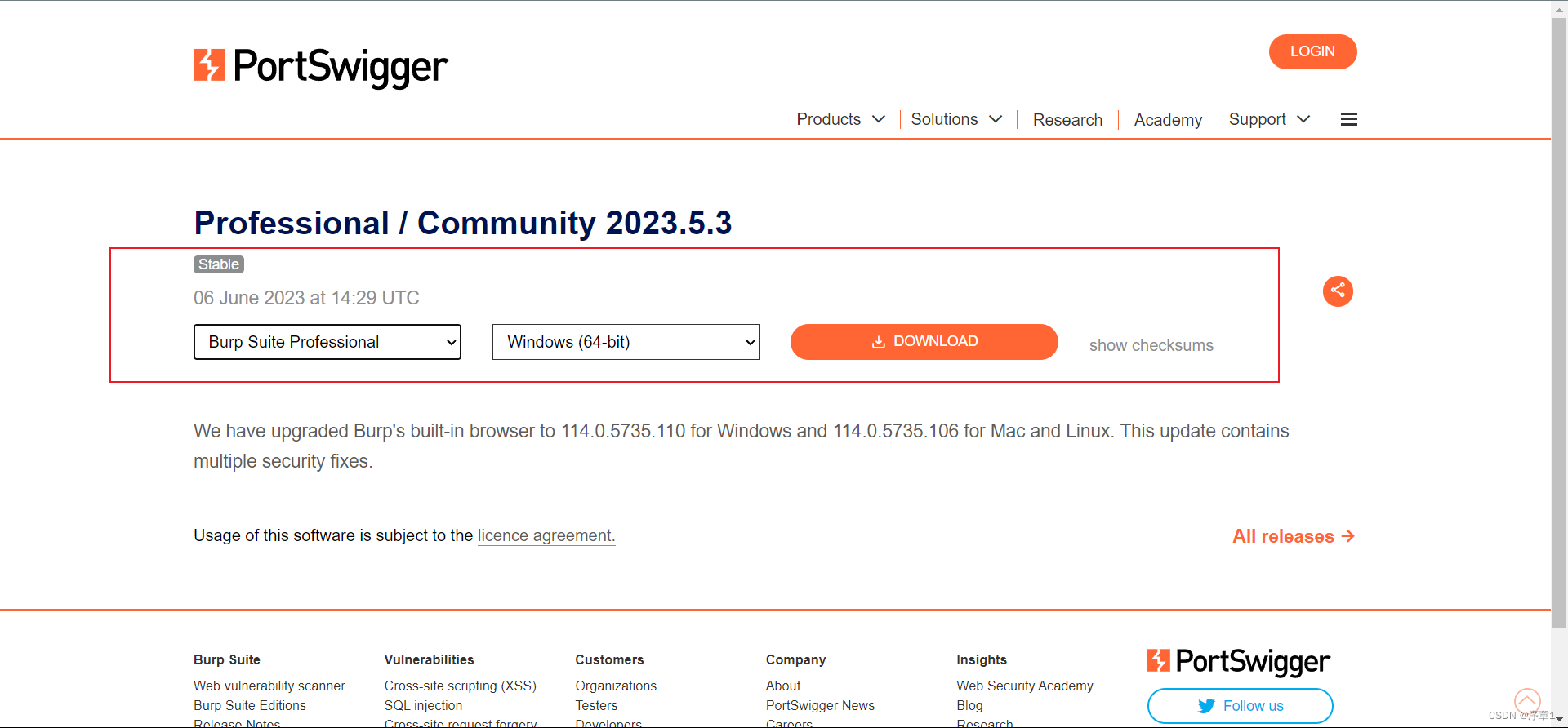Expand the Products menu chevron

pos(879,119)
